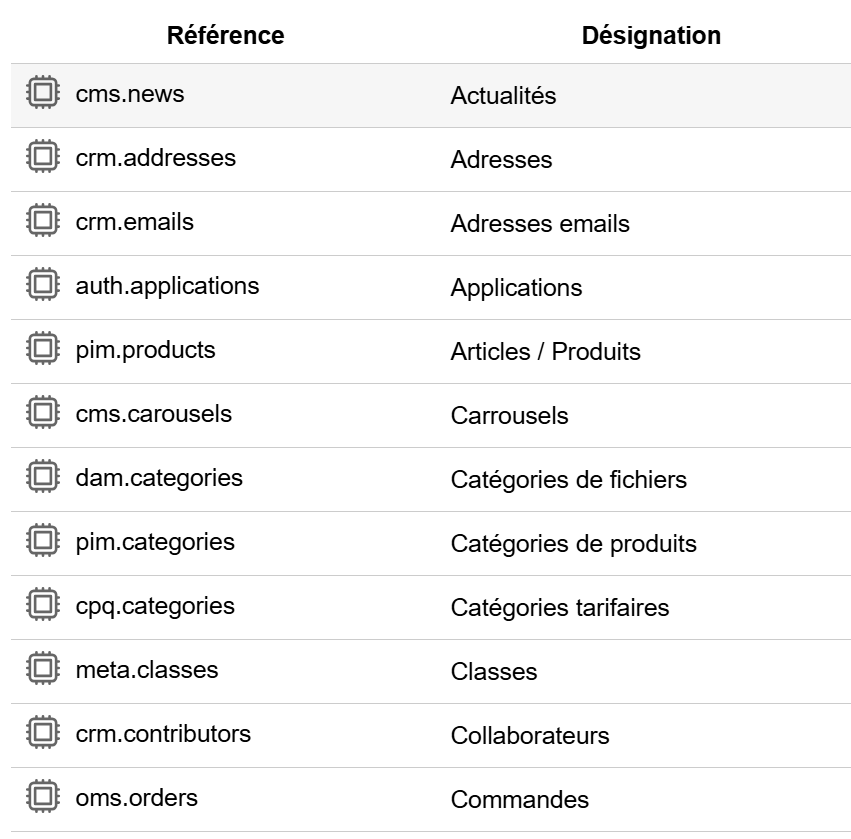Open the pim.categories reference
This screenshot has height=839, width=851.
click(x=155, y=542)
